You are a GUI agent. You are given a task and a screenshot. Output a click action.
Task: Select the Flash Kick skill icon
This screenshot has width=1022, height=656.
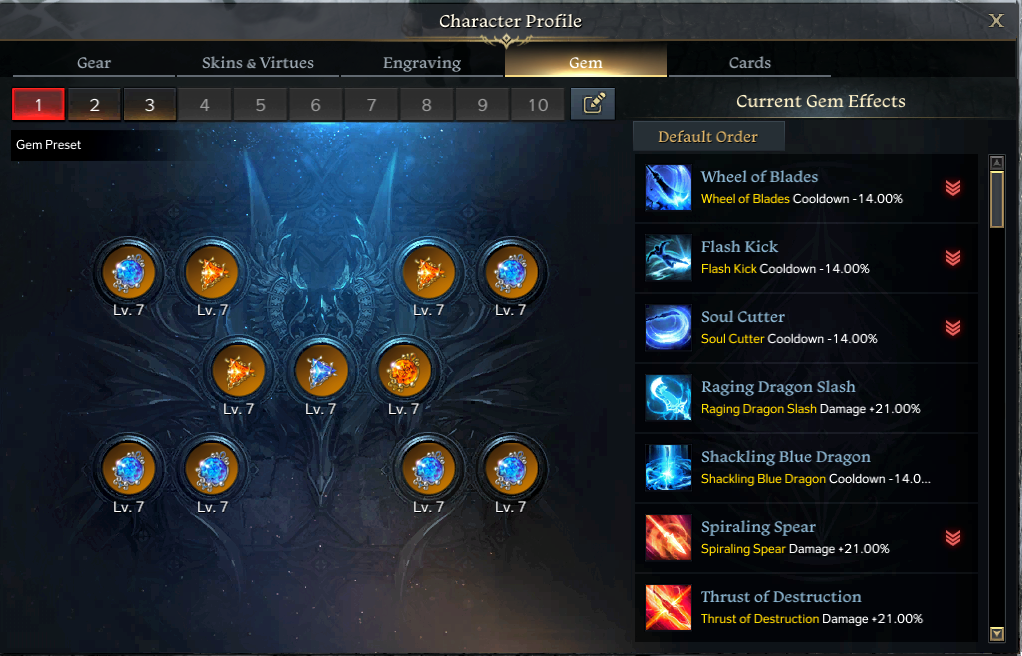click(668, 258)
